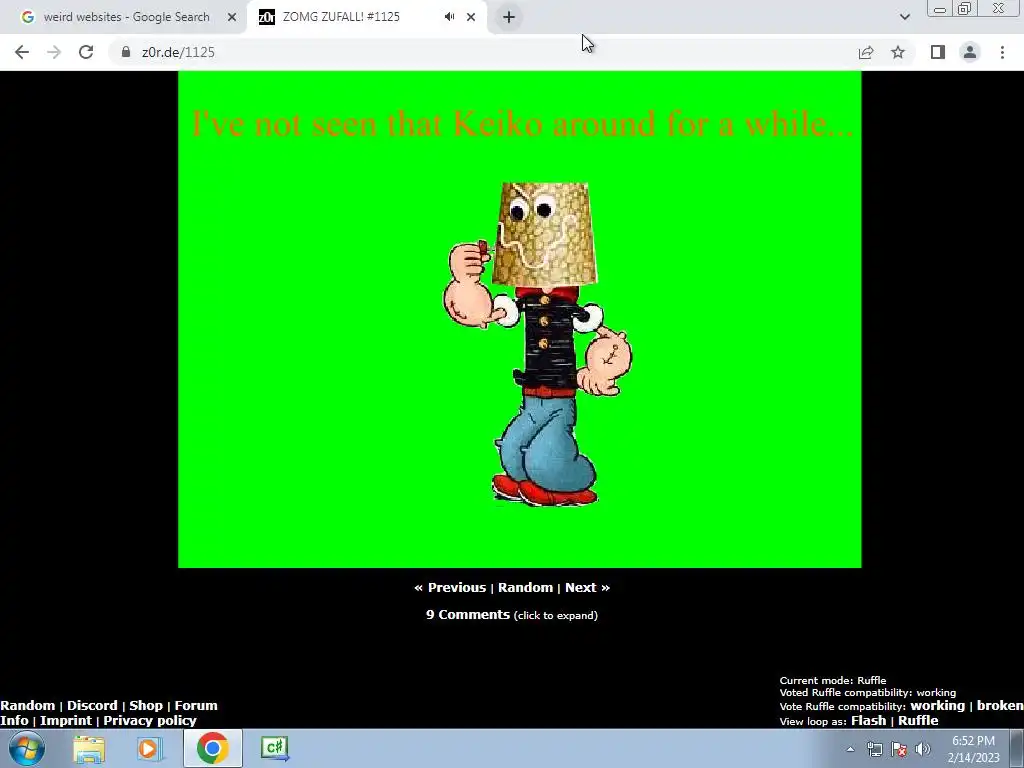Close the weird websites Google Search tab
This screenshot has height=768, width=1024.
point(232,17)
